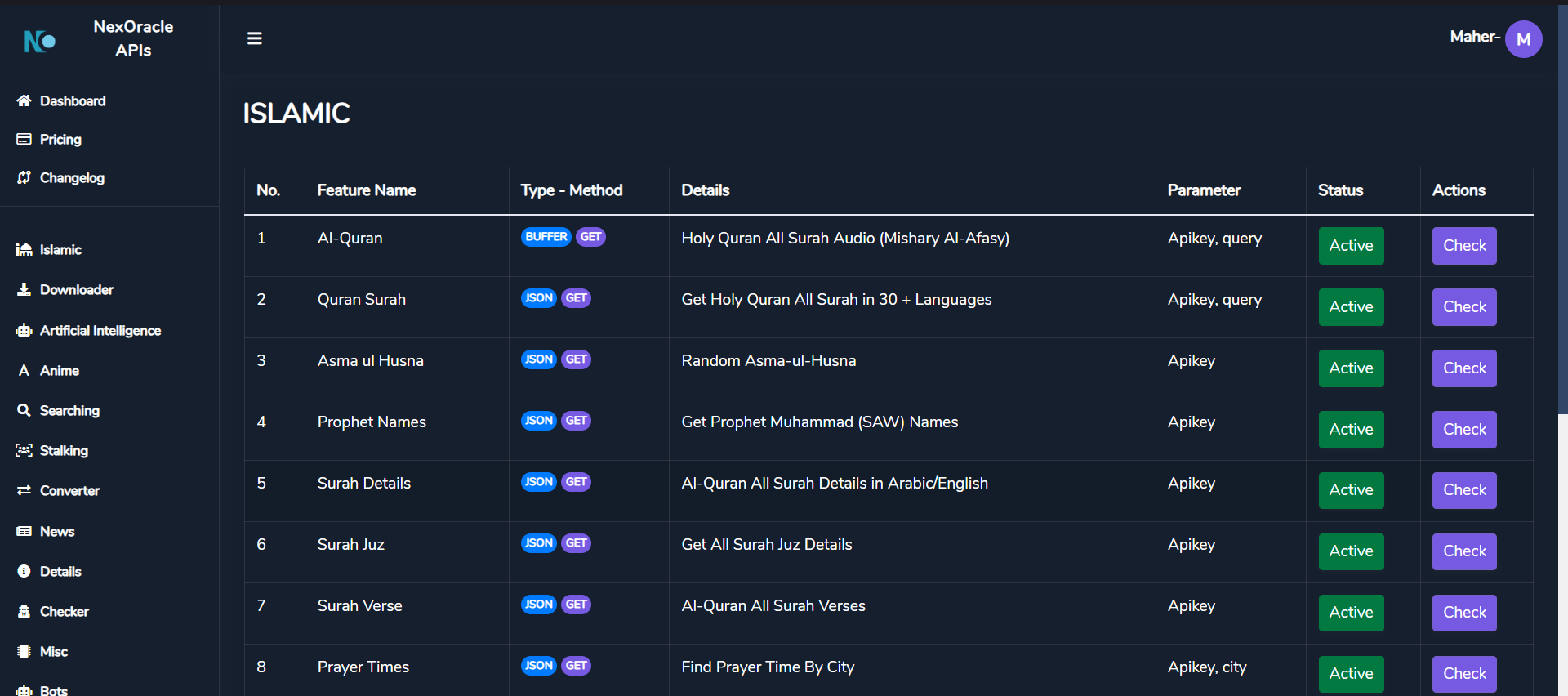Click Check button for Quran Surah

pyautogui.click(x=1464, y=306)
